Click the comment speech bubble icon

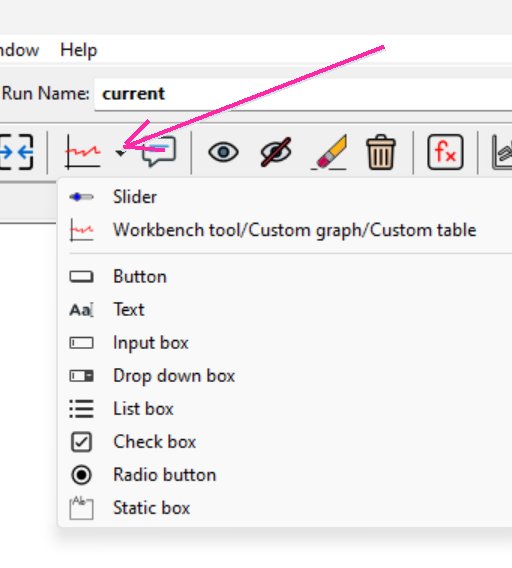159,151
